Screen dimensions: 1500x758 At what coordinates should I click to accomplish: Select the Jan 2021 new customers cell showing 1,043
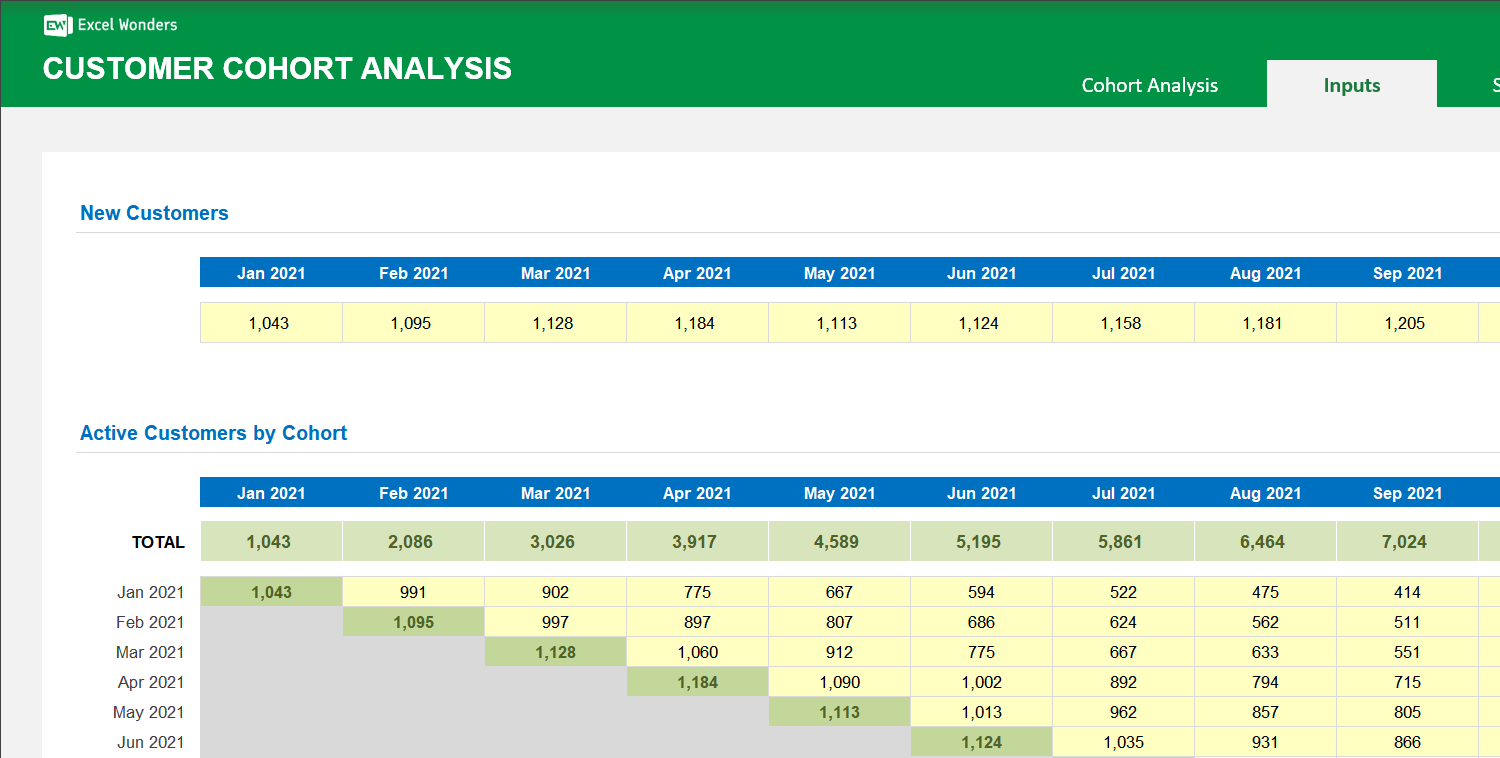tap(271, 322)
